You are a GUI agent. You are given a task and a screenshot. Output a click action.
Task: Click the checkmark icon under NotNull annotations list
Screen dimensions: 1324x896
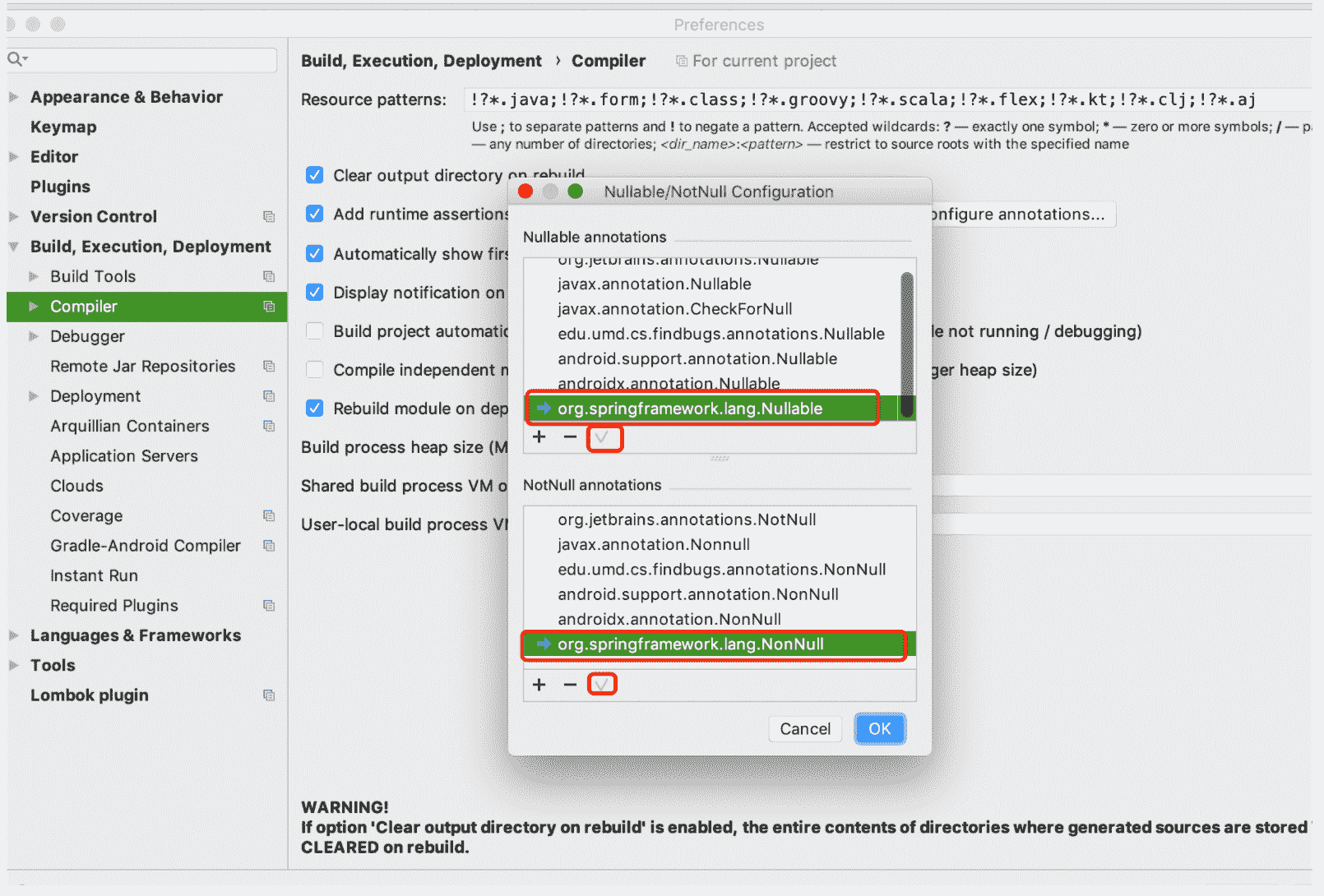tap(602, 684)
